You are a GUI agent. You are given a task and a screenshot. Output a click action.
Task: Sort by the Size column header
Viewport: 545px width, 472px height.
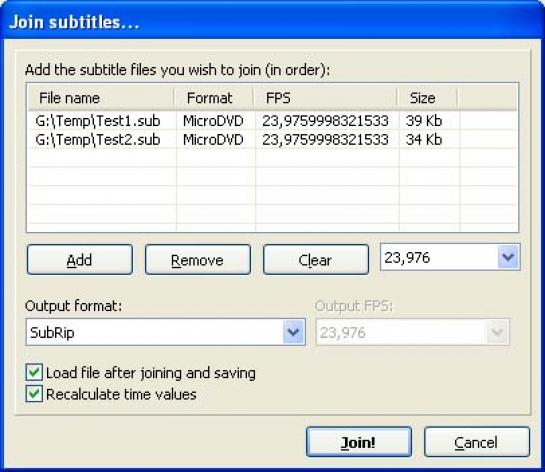coord(427,98)
